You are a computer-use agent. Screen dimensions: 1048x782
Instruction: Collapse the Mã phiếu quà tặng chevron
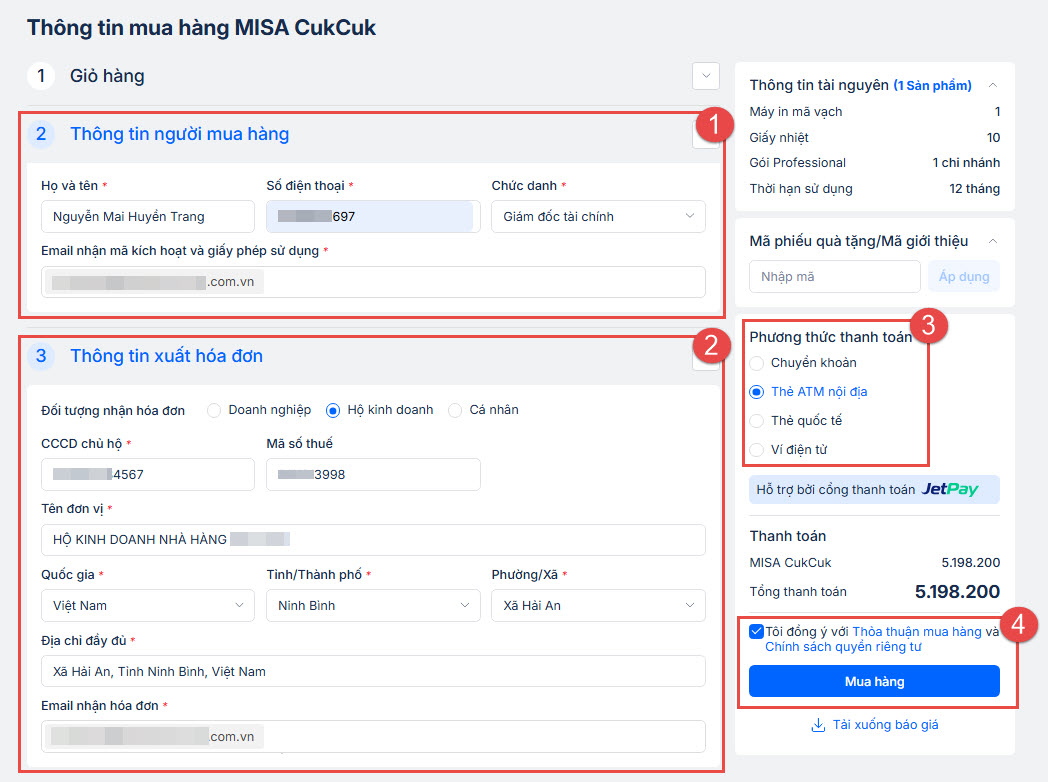tap(992, 241)
